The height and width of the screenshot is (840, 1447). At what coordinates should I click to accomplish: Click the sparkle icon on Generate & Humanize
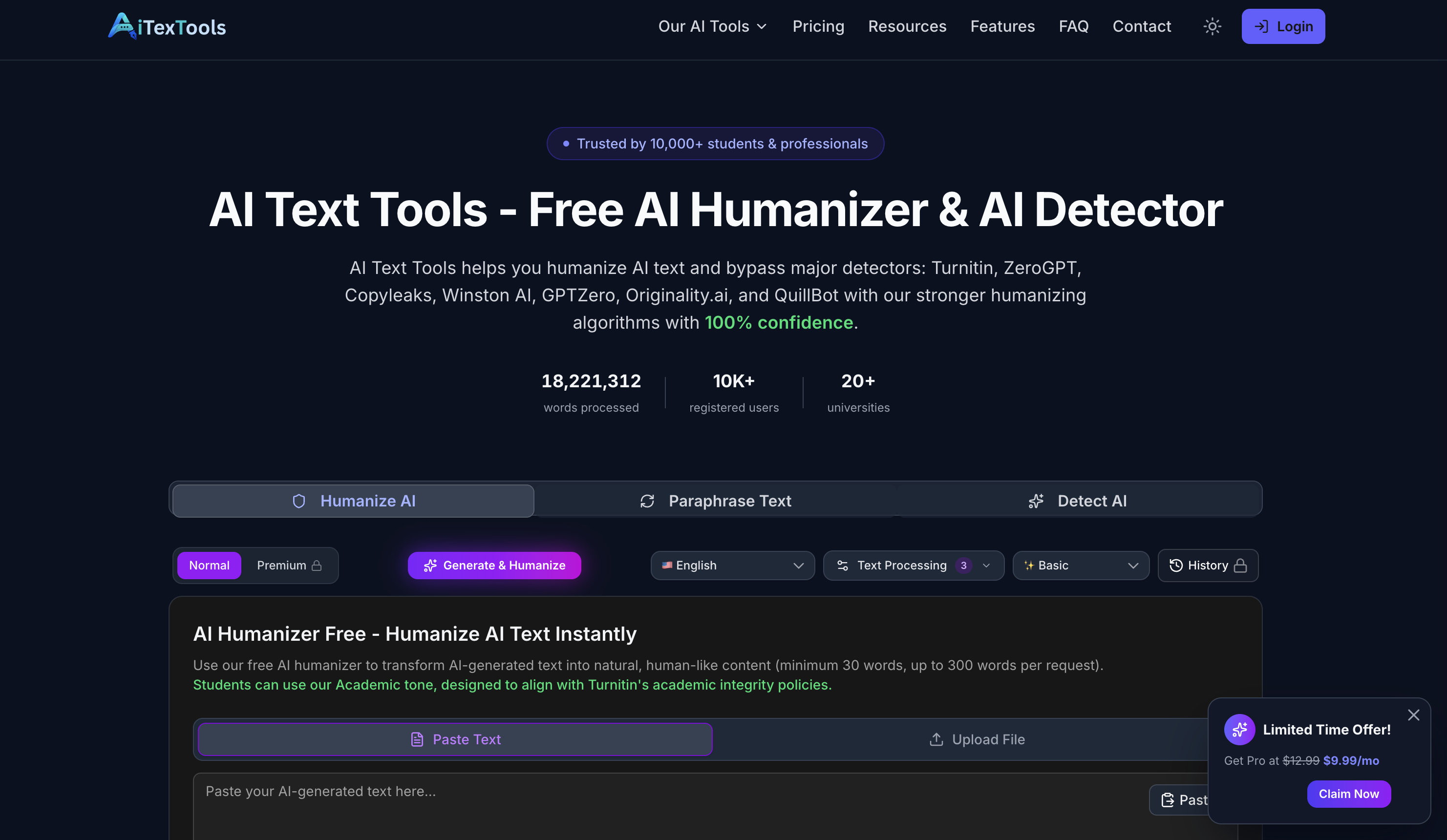pos(430,566)
